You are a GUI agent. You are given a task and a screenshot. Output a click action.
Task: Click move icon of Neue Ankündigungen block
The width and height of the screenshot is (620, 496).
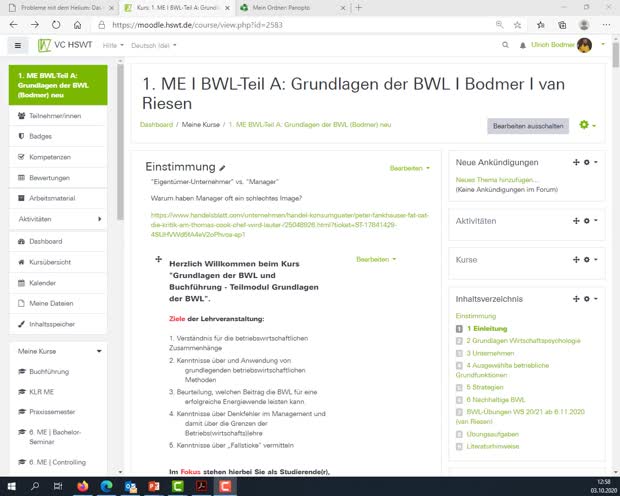pyautogui.click(x=576, y=162)
